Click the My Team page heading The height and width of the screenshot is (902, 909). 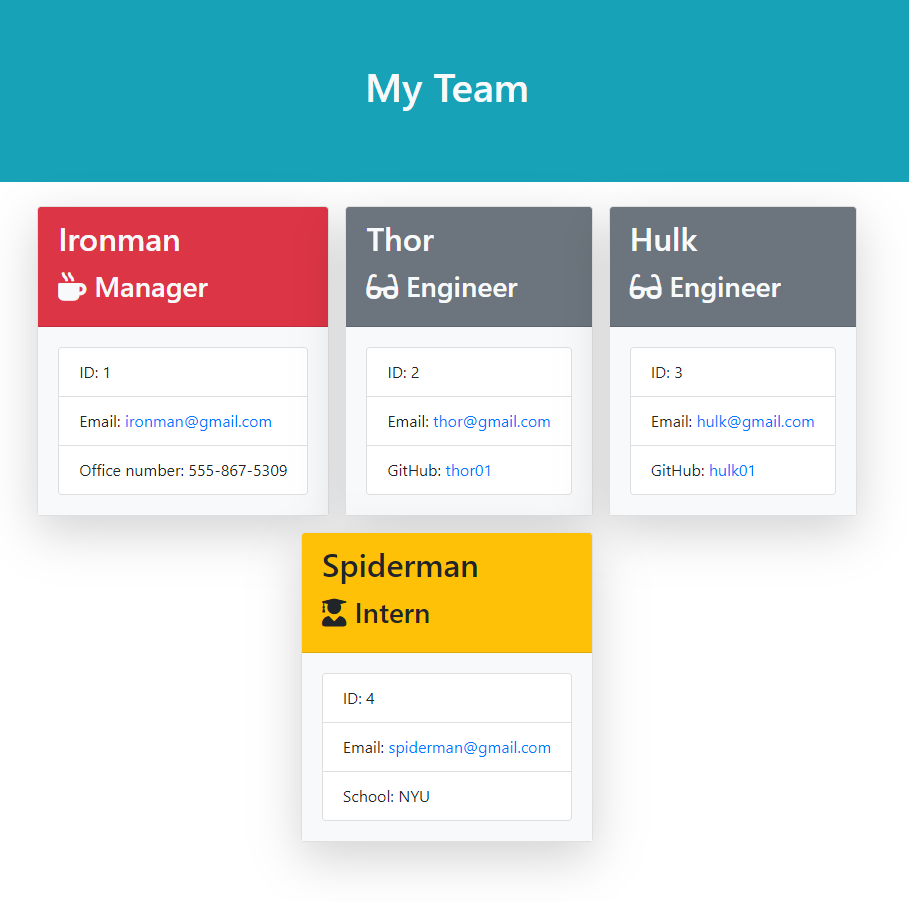(447, 89)
